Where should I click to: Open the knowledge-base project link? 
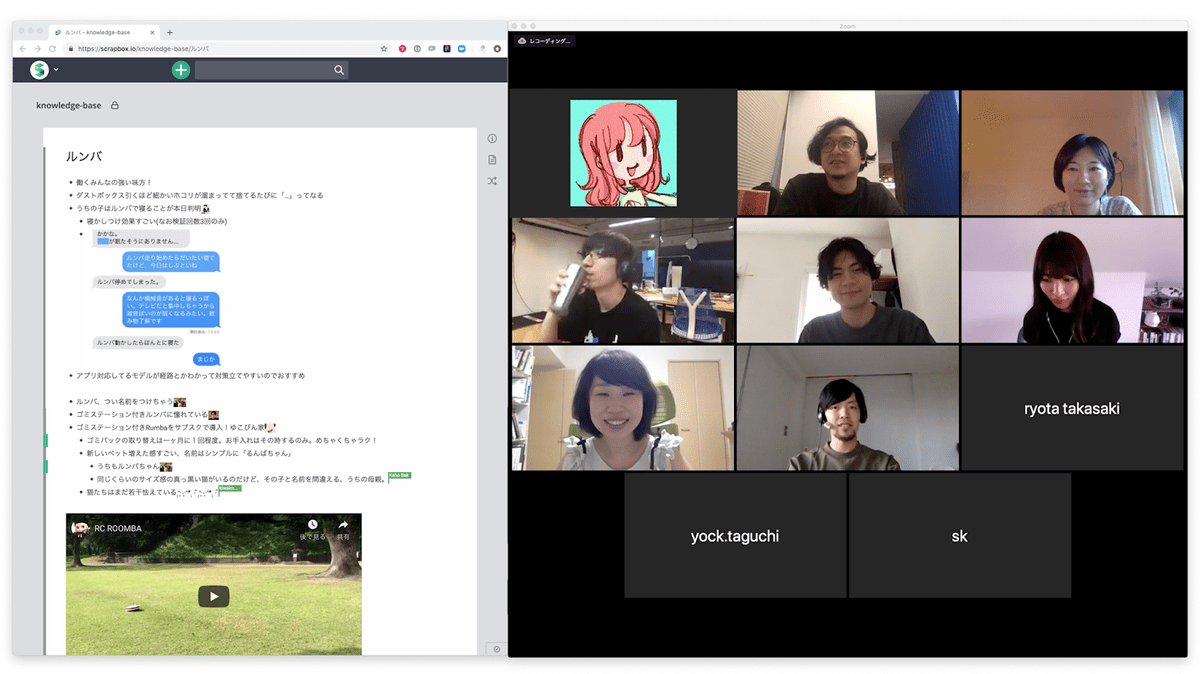pyautogui.click(x=69, y=105)
